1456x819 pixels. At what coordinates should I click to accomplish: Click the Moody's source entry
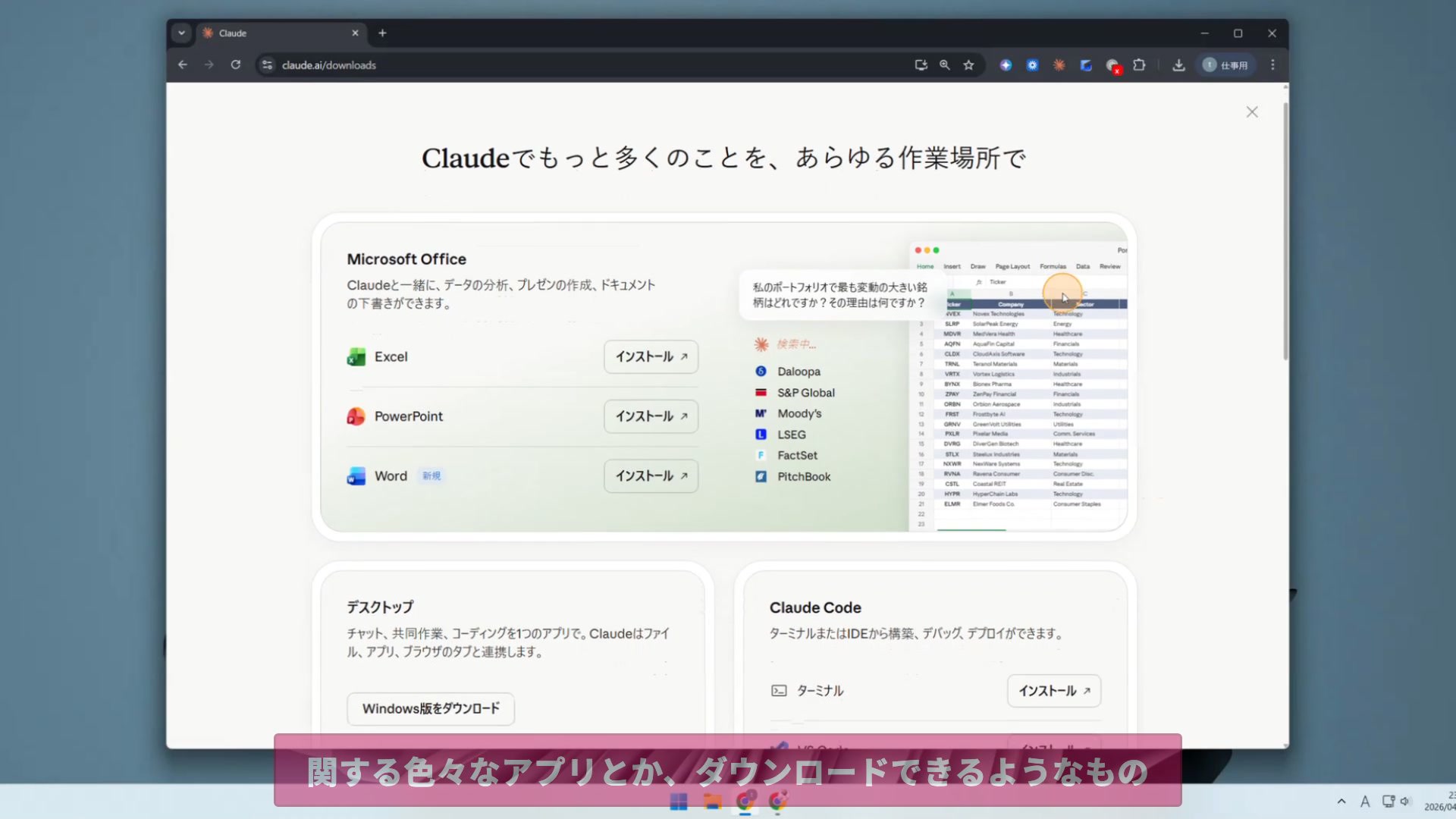[x=789, y=413]
